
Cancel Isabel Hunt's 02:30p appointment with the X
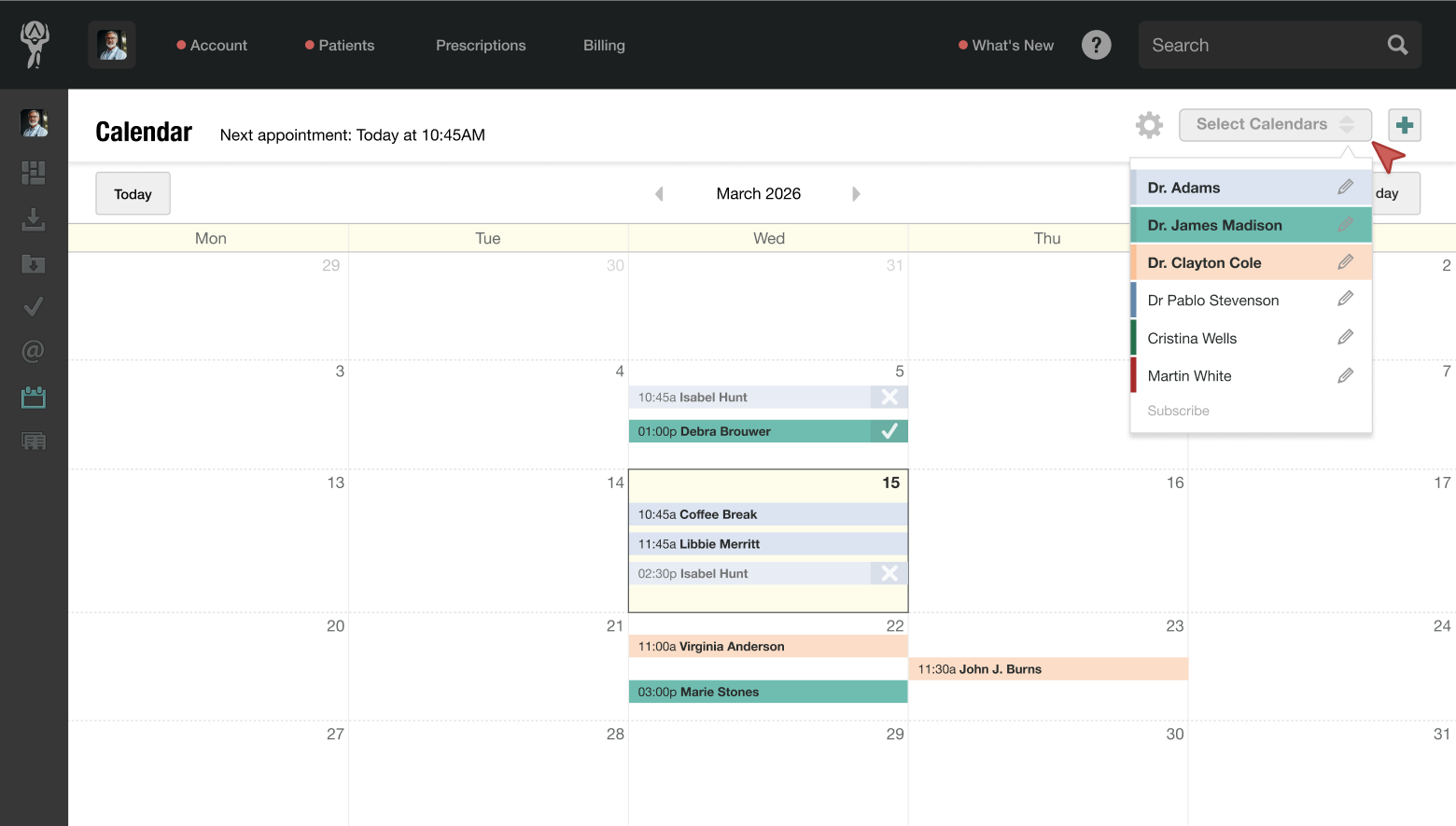pyautogui.click(x=888, y=573)
